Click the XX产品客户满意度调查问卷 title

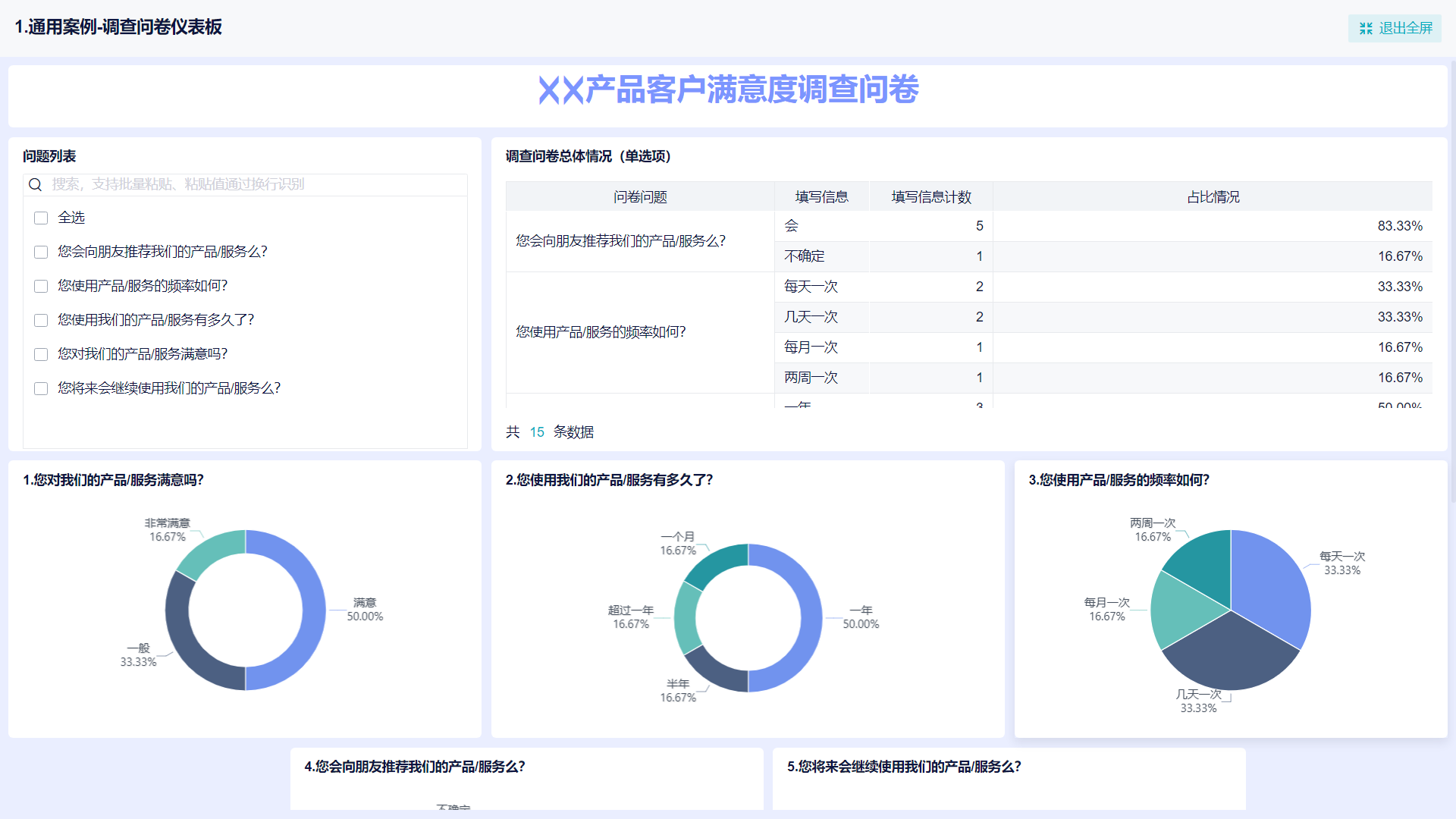point(728,89)
